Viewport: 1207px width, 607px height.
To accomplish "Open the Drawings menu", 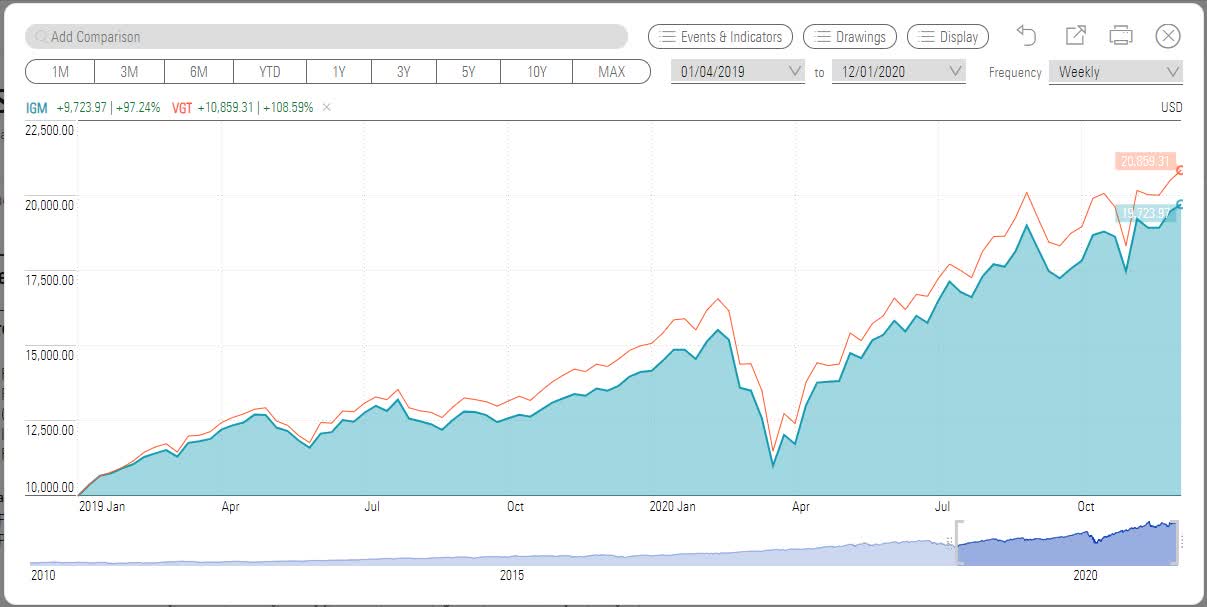I will point(849,36).
